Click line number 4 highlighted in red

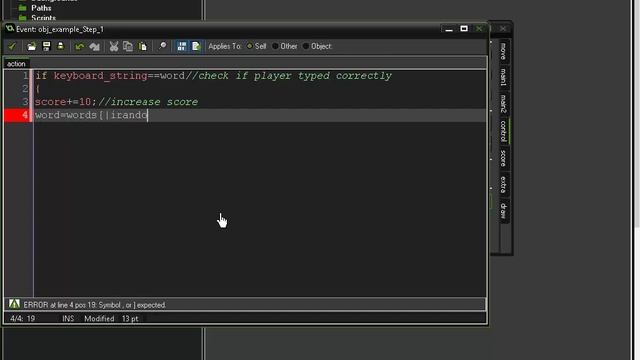click(25, 115)
